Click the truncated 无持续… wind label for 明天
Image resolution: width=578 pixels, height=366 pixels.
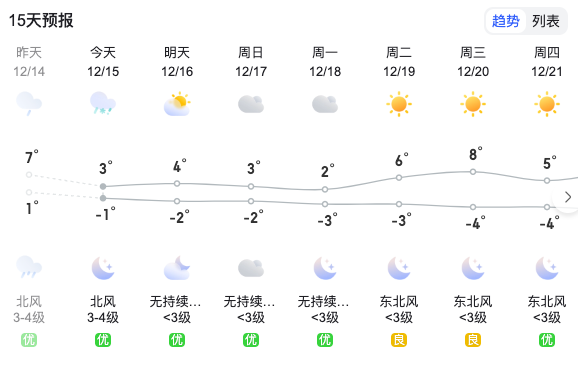click(175, 301)
